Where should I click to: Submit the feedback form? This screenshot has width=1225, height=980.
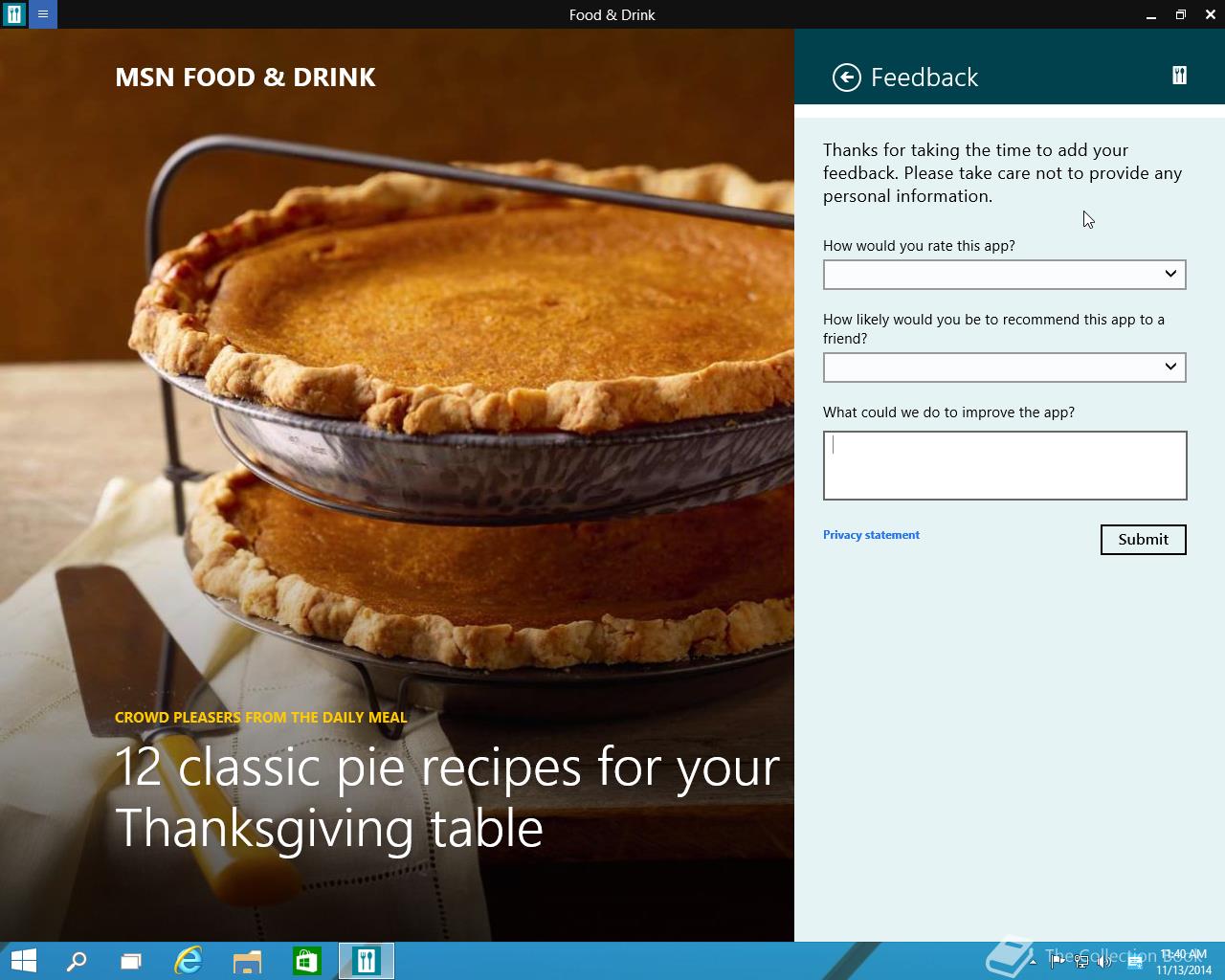(x=1144, y=540)
